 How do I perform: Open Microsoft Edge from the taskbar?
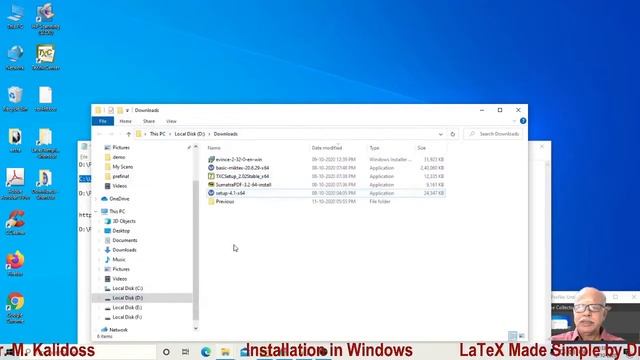click(x=206, y=351)
